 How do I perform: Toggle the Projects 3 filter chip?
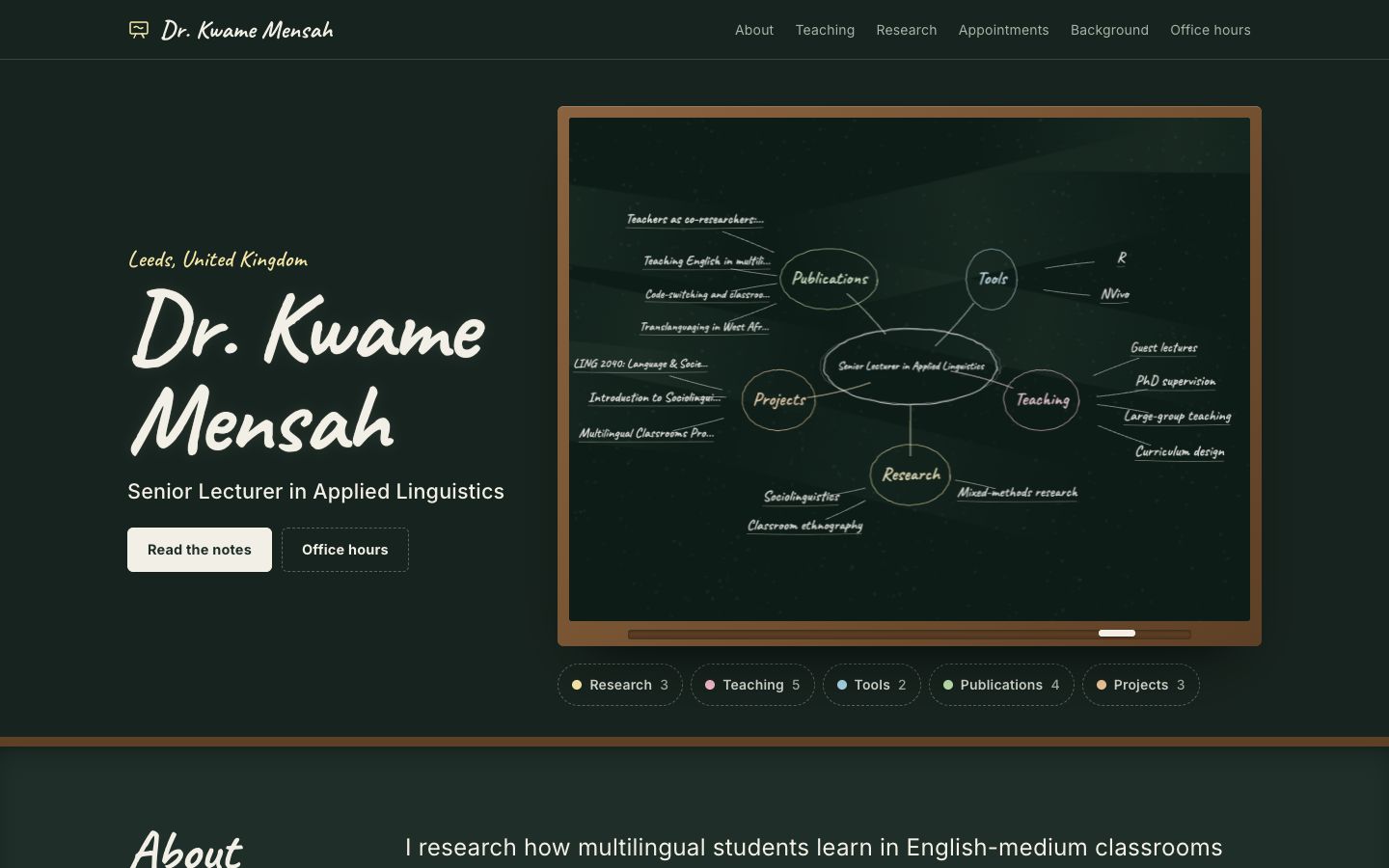click(x=1141, y=685)
